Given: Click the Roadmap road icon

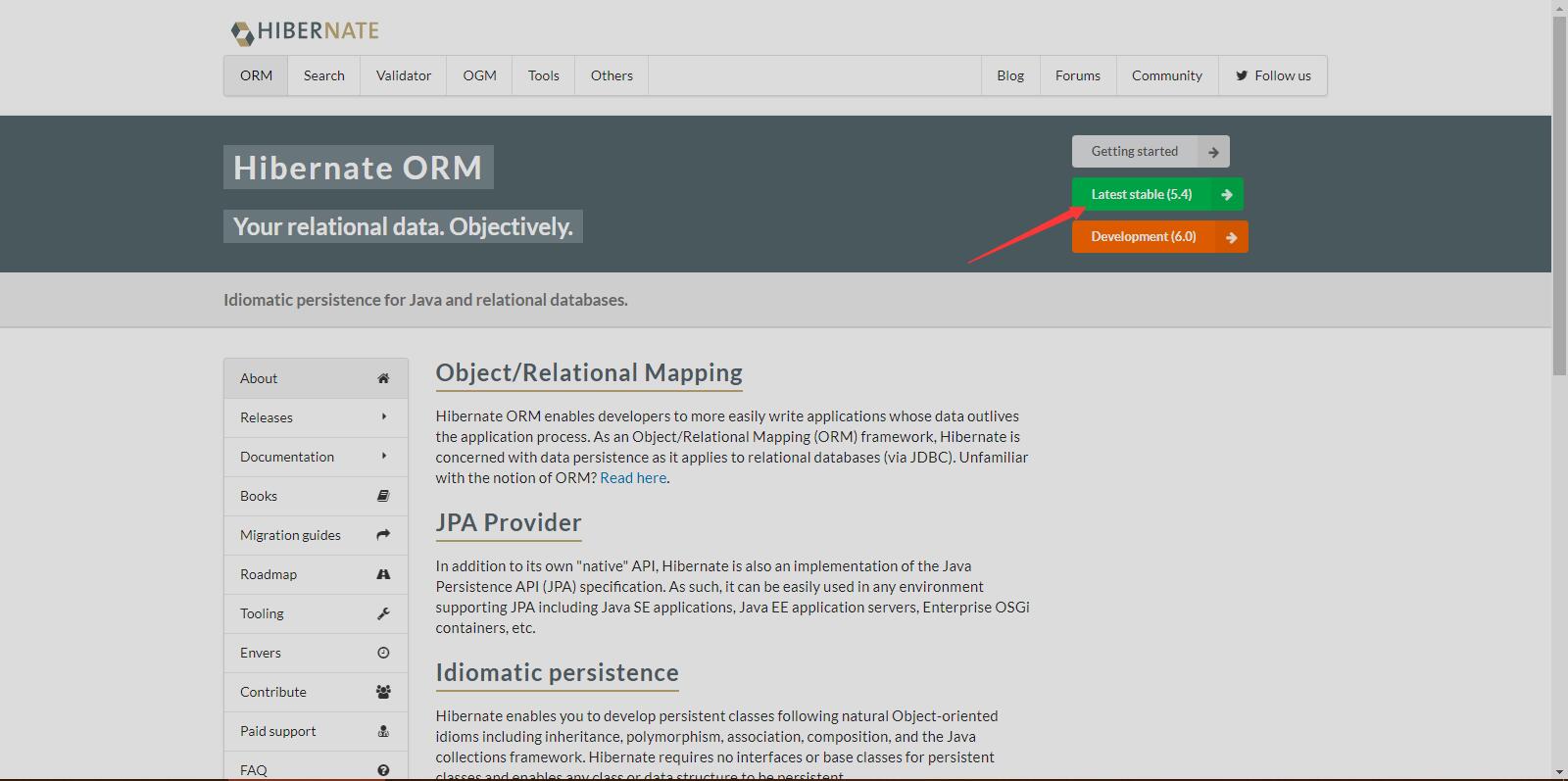Looking at the screenshot, I should [x=383, y=574].
